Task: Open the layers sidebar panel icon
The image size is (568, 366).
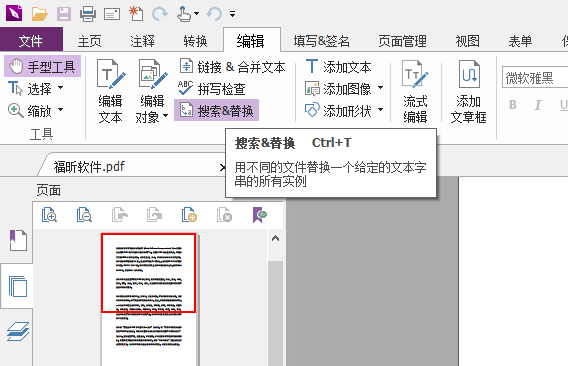Action: tap(18, 332)
